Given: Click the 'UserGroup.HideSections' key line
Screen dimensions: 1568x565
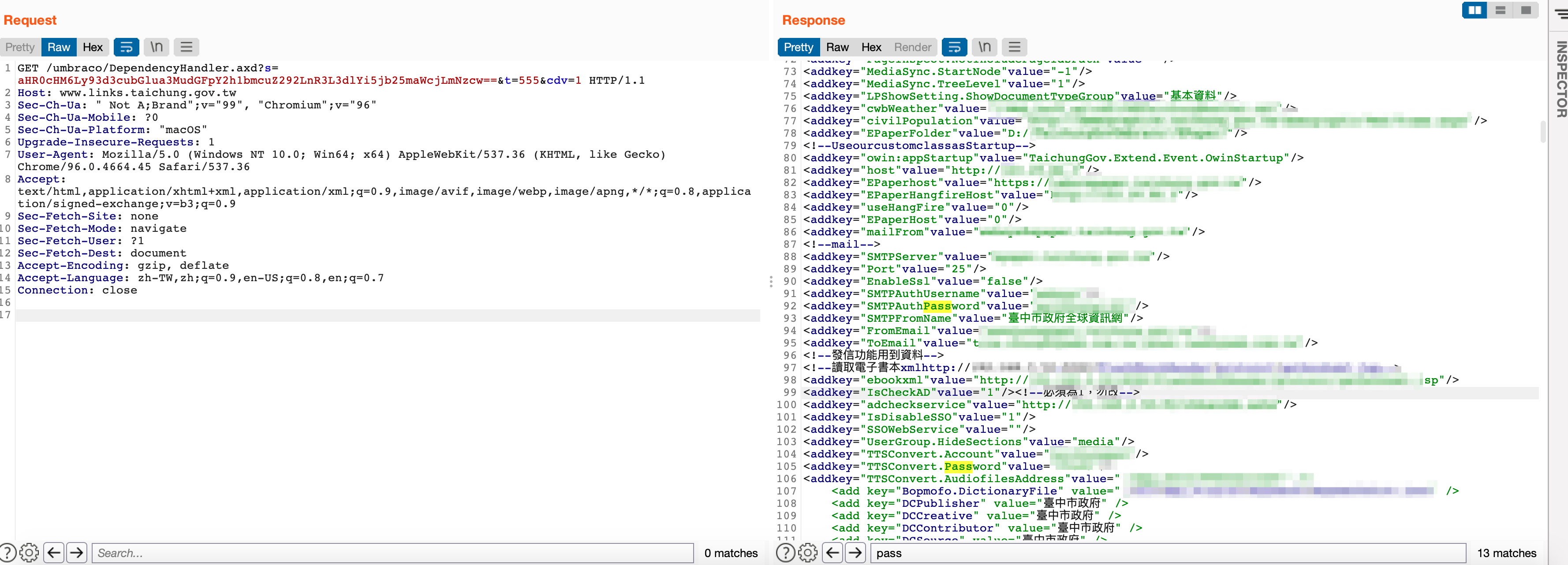Looking at the screenshot, I should pos(969,442).
